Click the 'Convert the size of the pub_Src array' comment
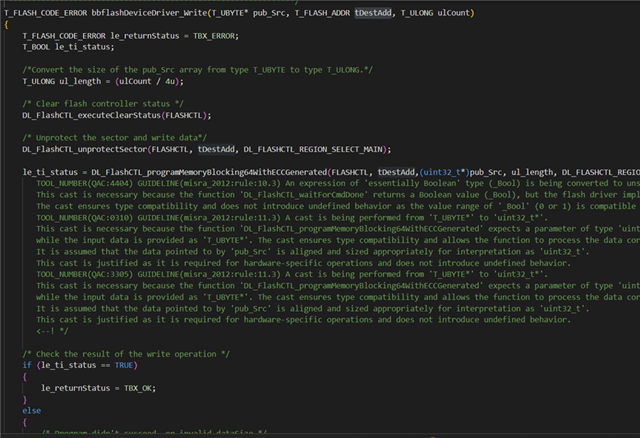 coord(197,70)
